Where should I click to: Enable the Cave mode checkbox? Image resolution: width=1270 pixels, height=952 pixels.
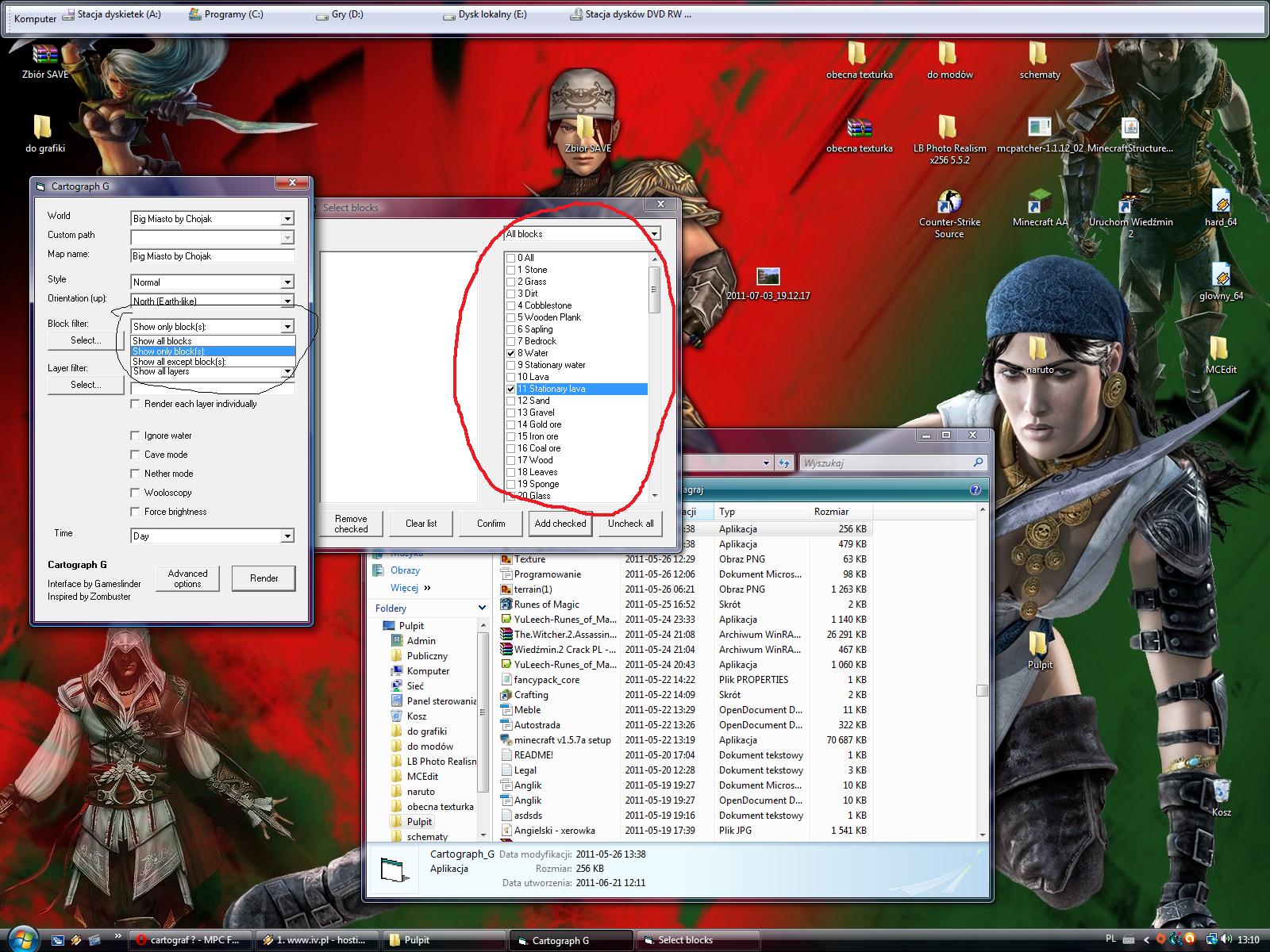(x=136, y=455)
